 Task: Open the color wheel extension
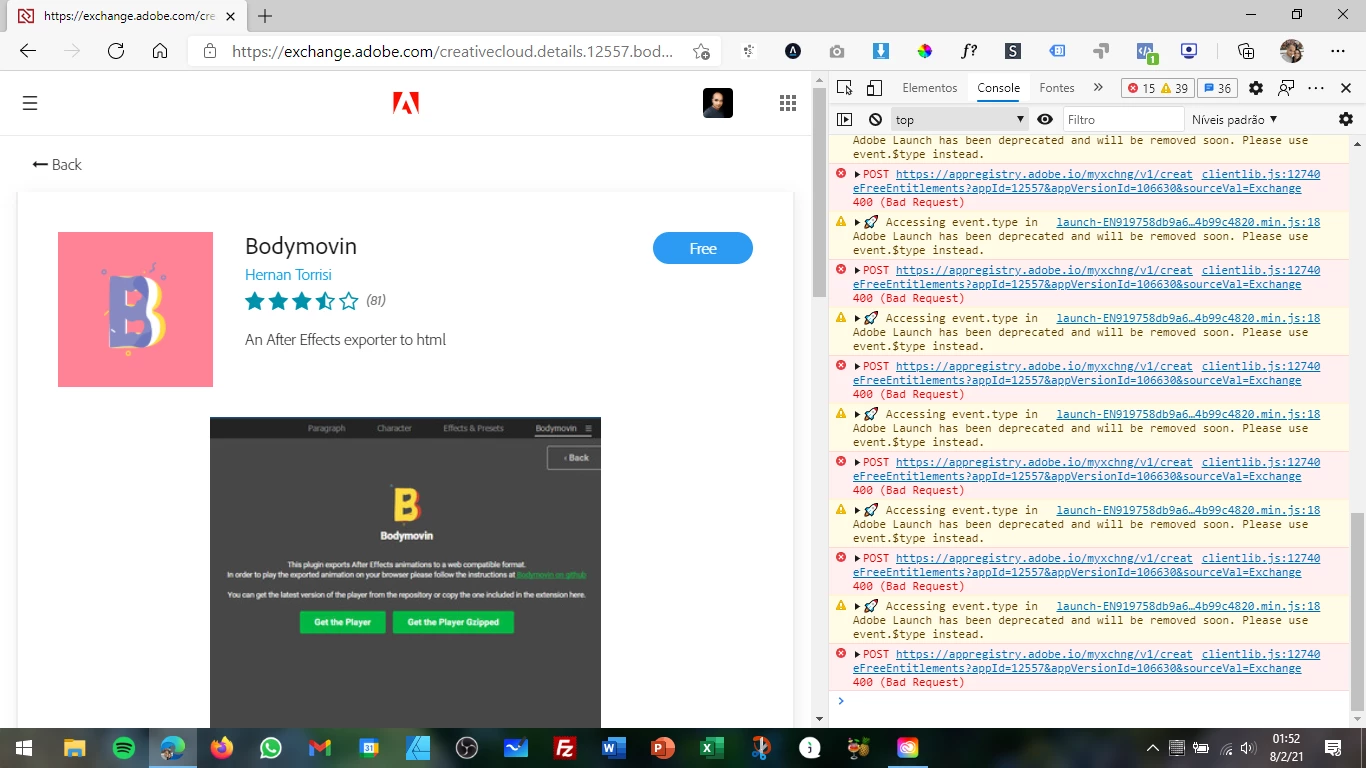[x=925, y=51]
